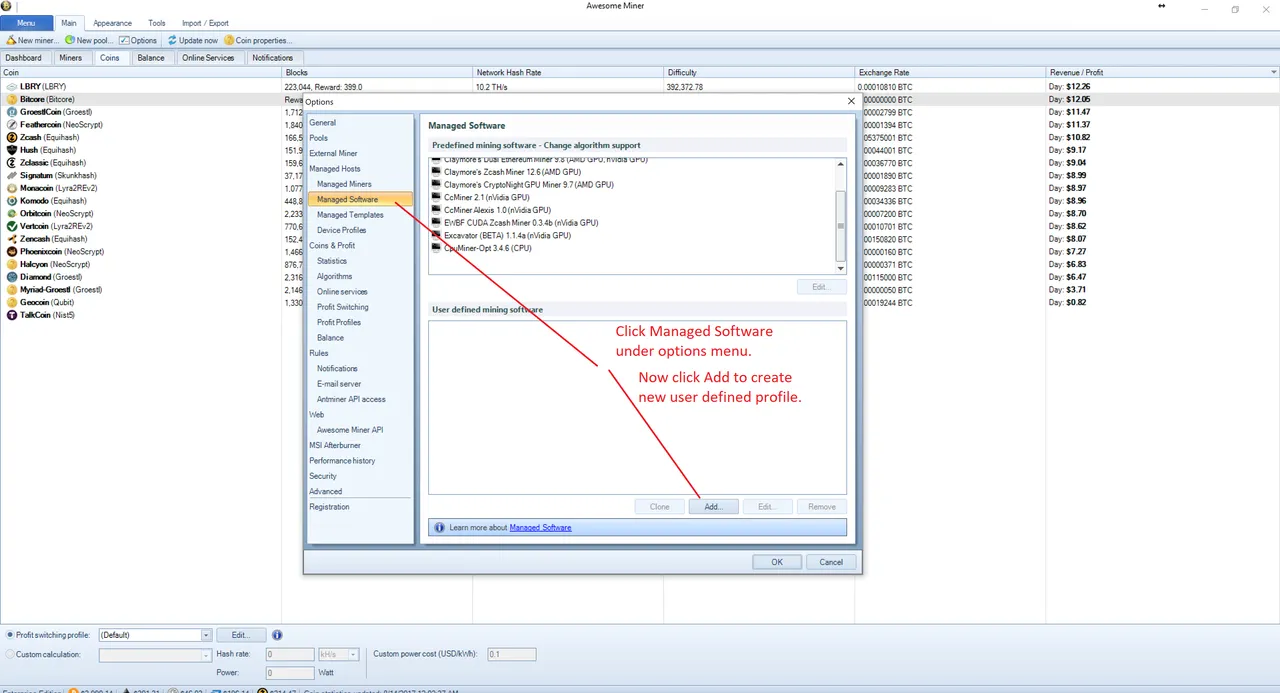Click OK in the Options dialog
The image size is (1280, 693).
coord(777,562)
